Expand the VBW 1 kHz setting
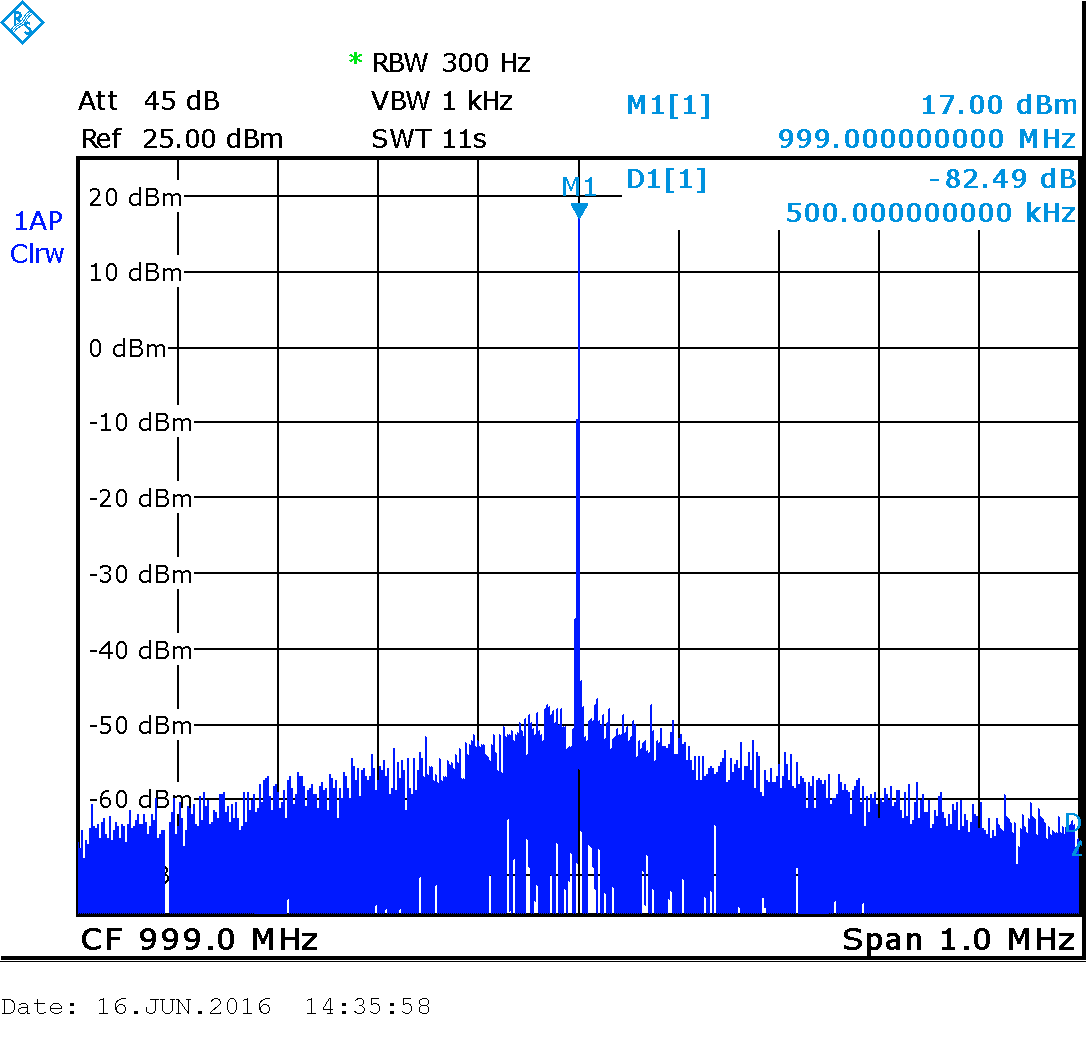Screen dimensions: 1086x1054 tap(440, 101)
